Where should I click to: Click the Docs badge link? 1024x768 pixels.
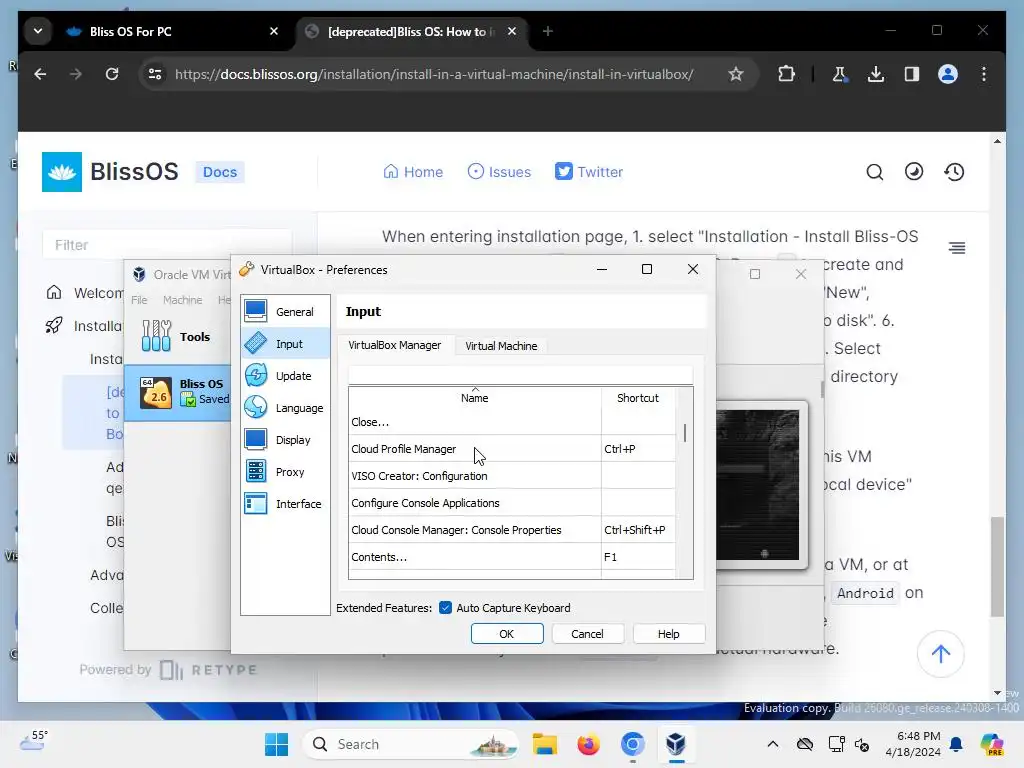pos(219,172)
